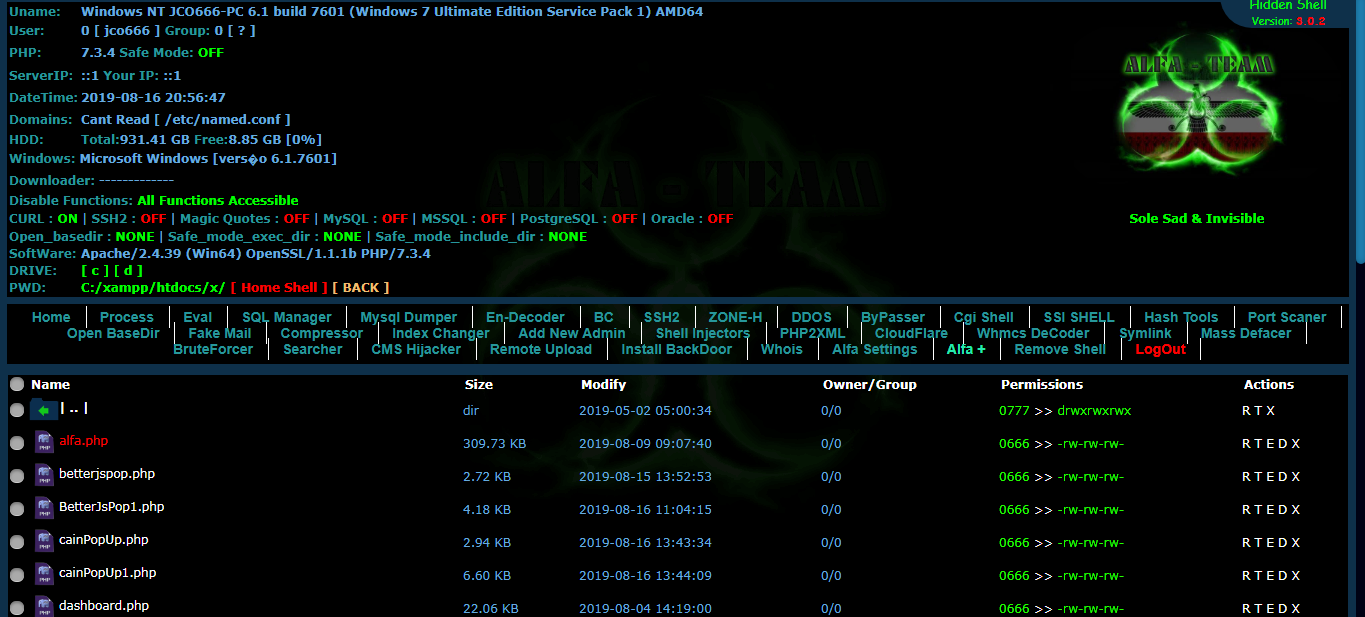Image resolution: width=1365 pixels, height=617 pixels.
Task: Click the X action for cainPopUp1.php
Action: 1296,575
